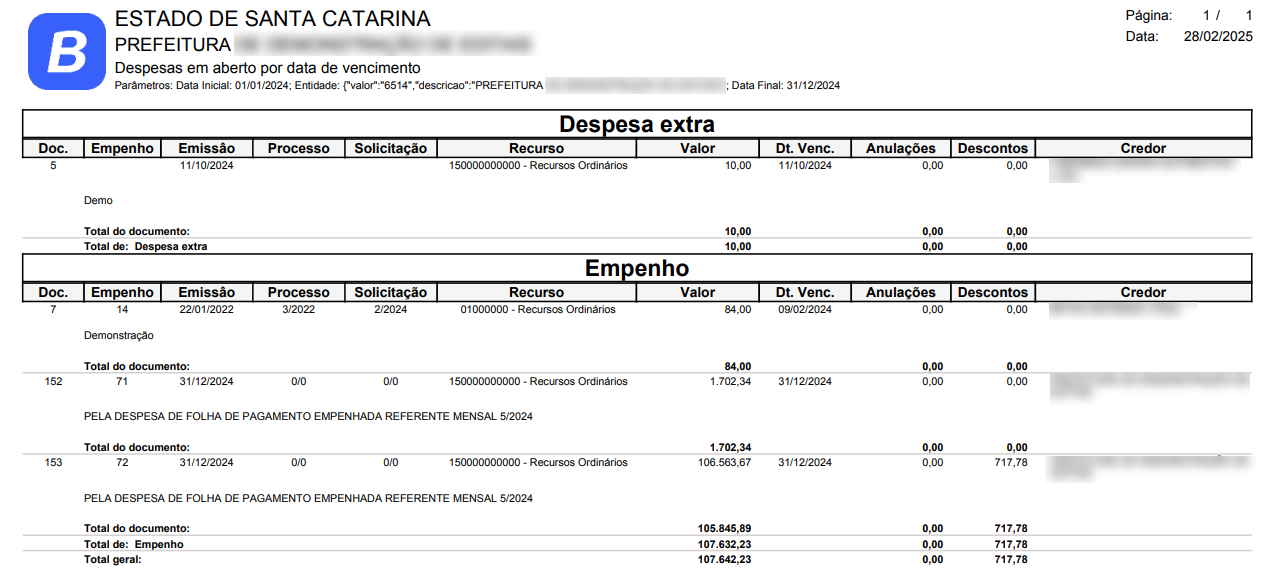Viewport: 1279px width, 572px height.
Task: Click the solicitação value 2/2024
Action: (x=390, y=310)
